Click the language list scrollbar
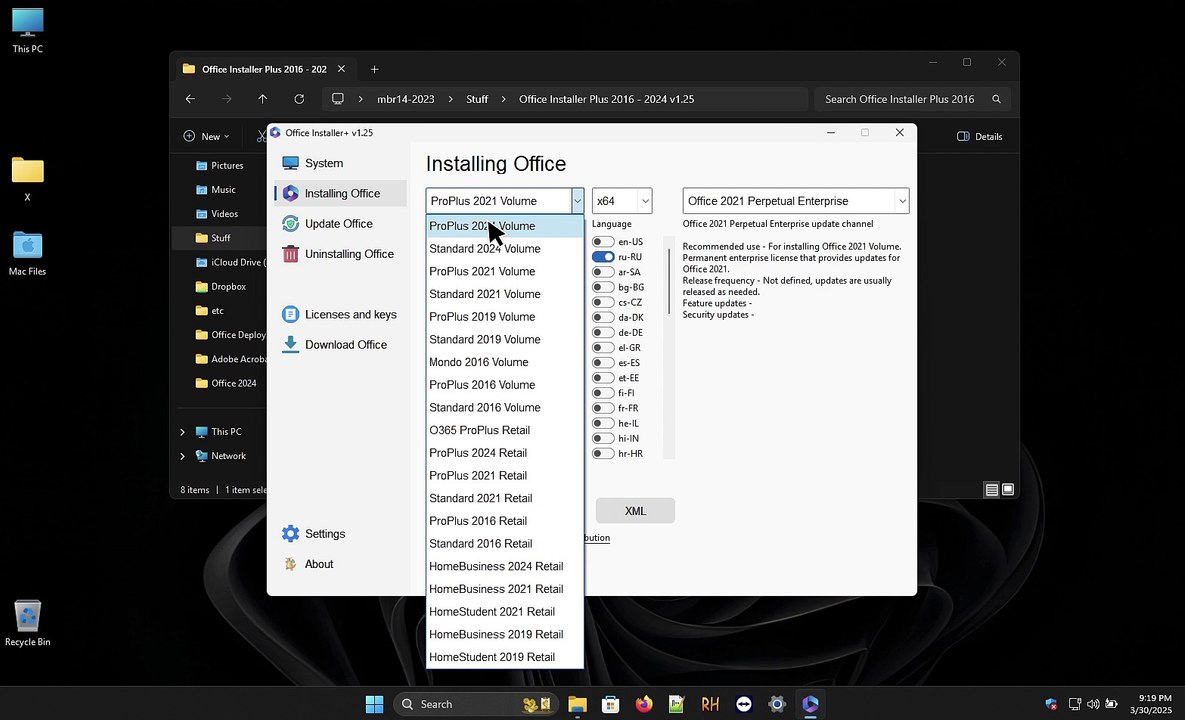 [669, 281]
